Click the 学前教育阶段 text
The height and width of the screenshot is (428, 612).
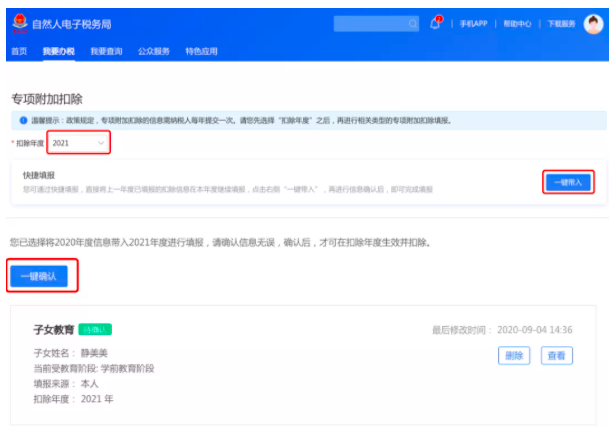pos(128,368)
